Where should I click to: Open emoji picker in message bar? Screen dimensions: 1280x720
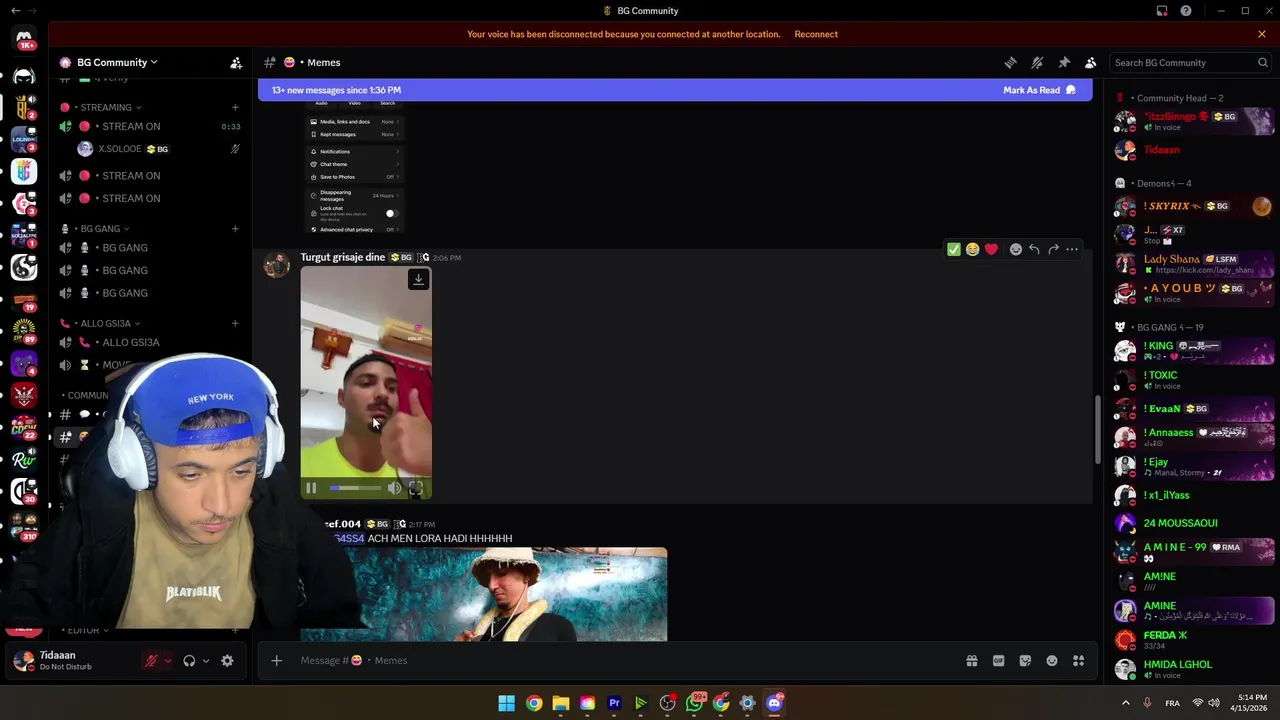pos(1052,661)
